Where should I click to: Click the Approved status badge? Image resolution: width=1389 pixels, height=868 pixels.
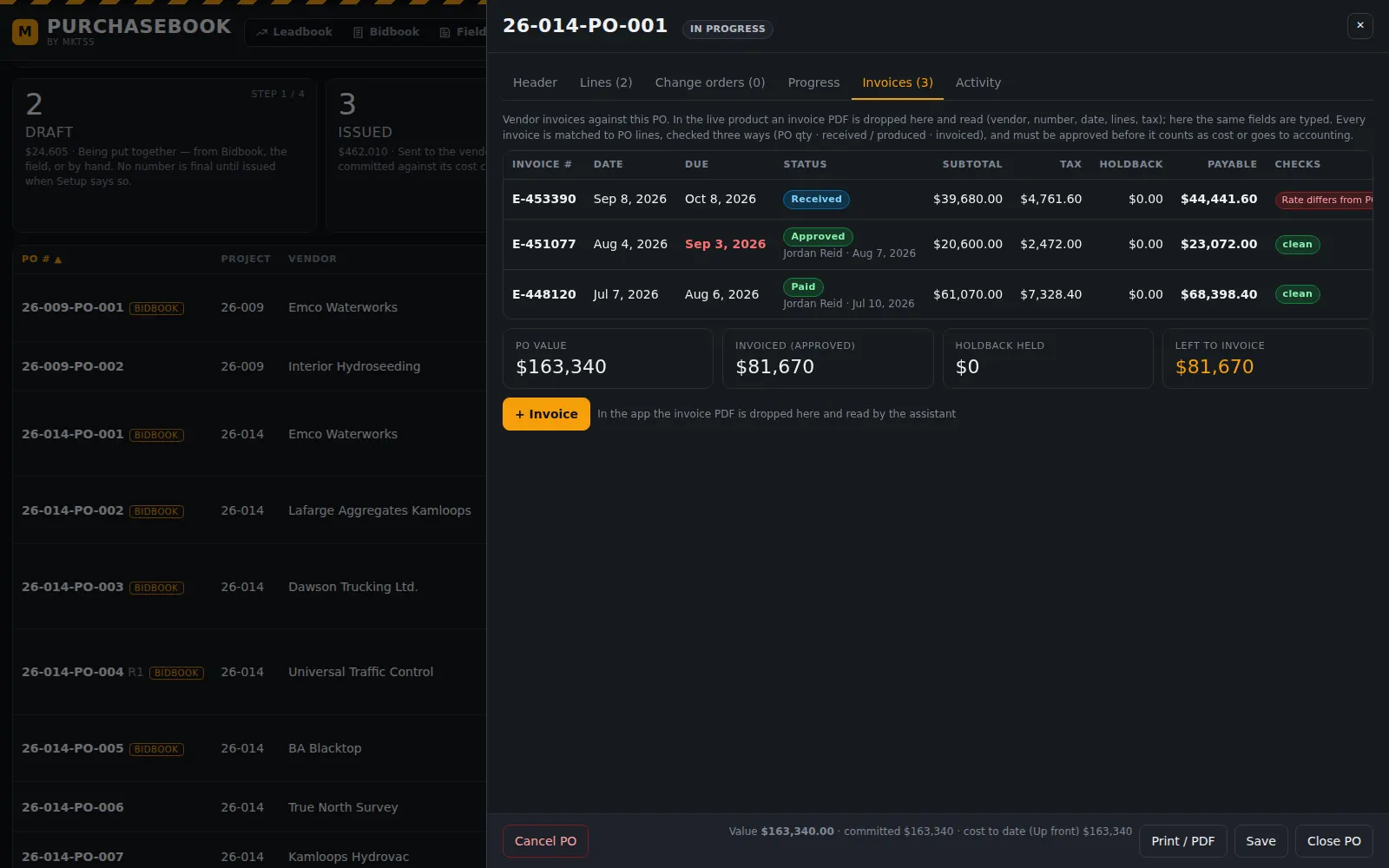click(818, 236)
